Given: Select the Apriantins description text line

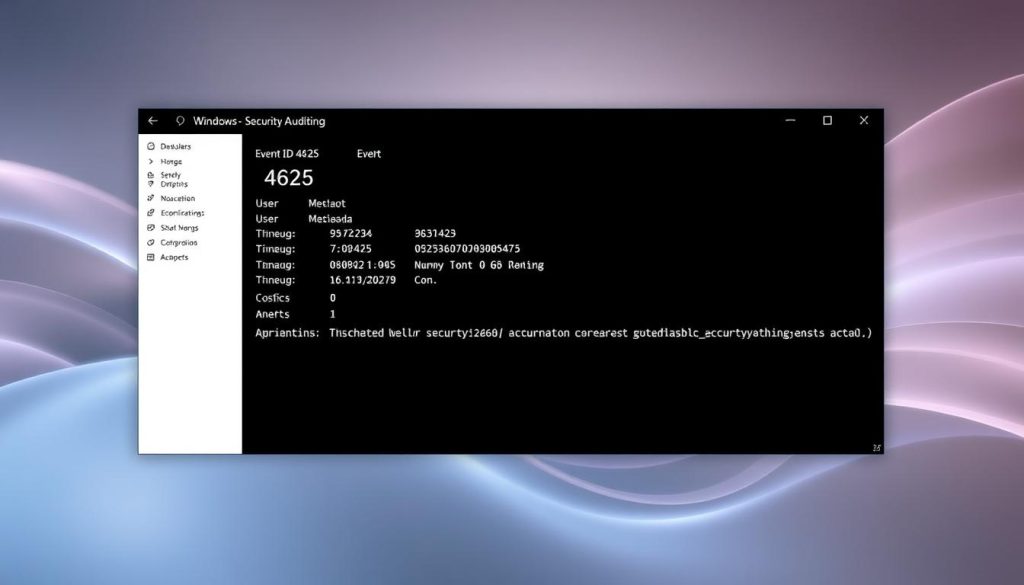Looking at the screenshot, I should pyautogui.click(x=500, y=332).
